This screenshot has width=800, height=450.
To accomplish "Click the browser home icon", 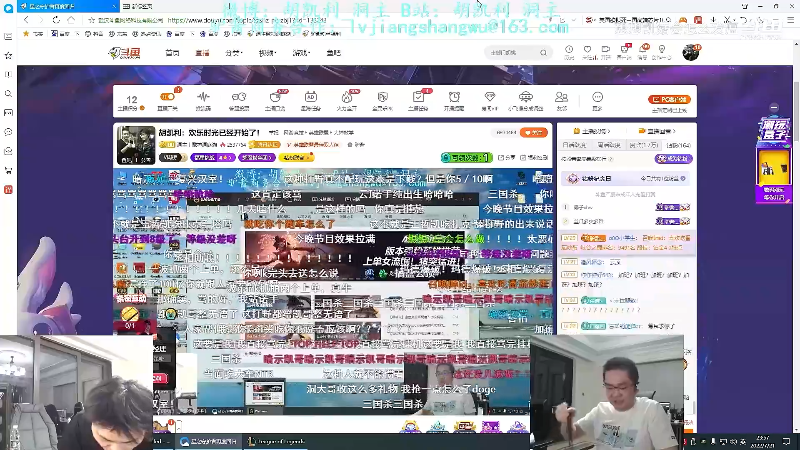I will (x=71, y=20).
